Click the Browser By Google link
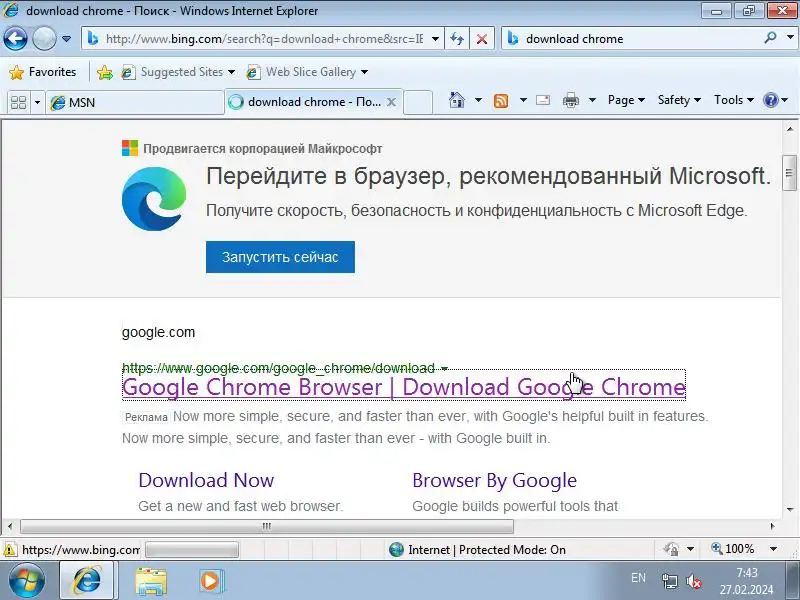The width and height of the screenshot is (800, 600). (494, 480)
